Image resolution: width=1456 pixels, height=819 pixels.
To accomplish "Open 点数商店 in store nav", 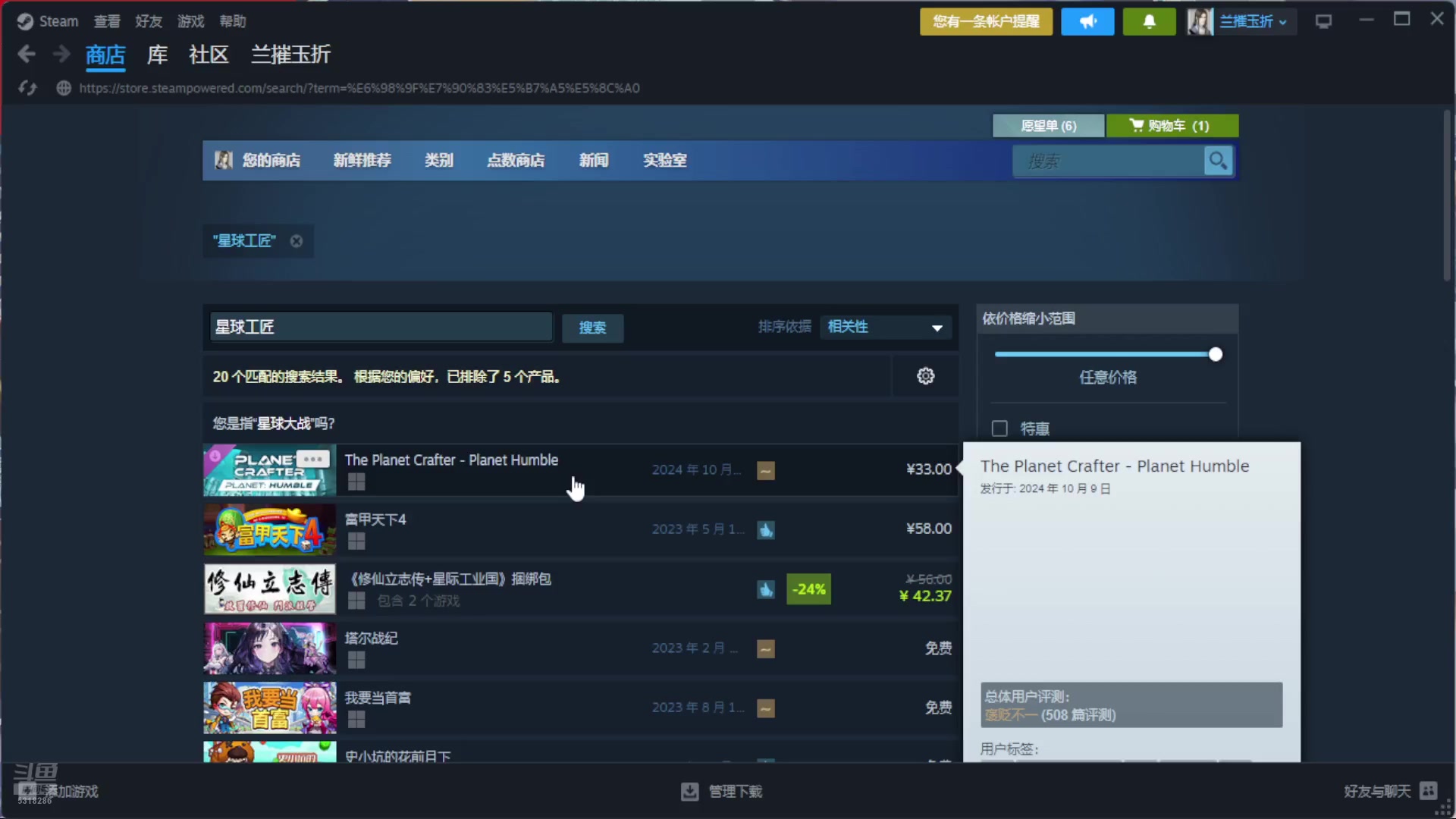I will tap(516, 161).
